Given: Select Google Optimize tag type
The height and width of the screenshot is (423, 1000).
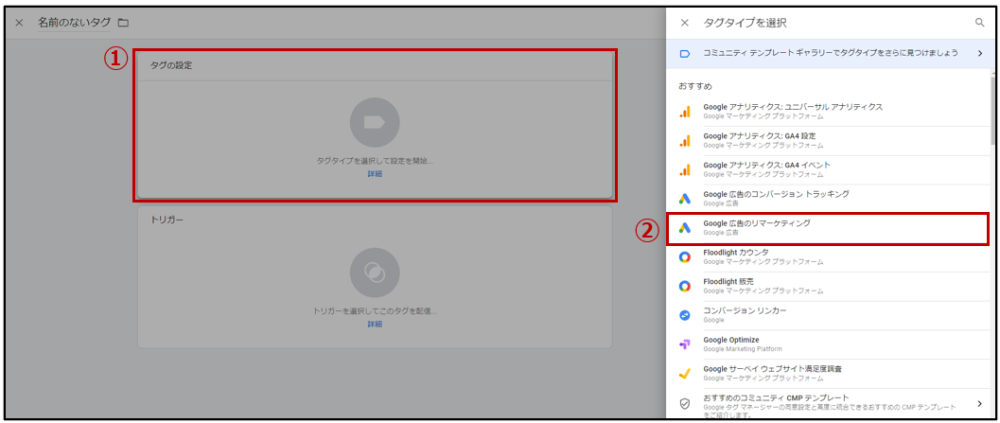Looking at the screenshot, I should click(830, 345).
